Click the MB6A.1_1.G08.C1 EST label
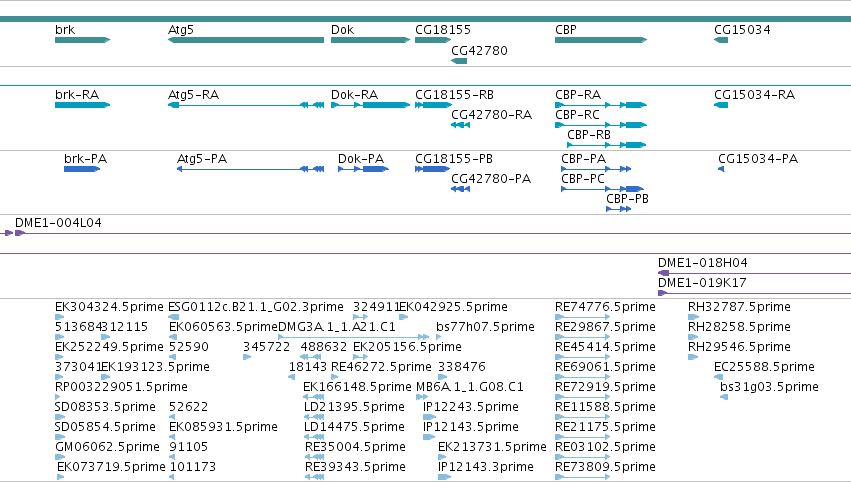The width and height of the screenshot is (851, 482). click(469, 387)
